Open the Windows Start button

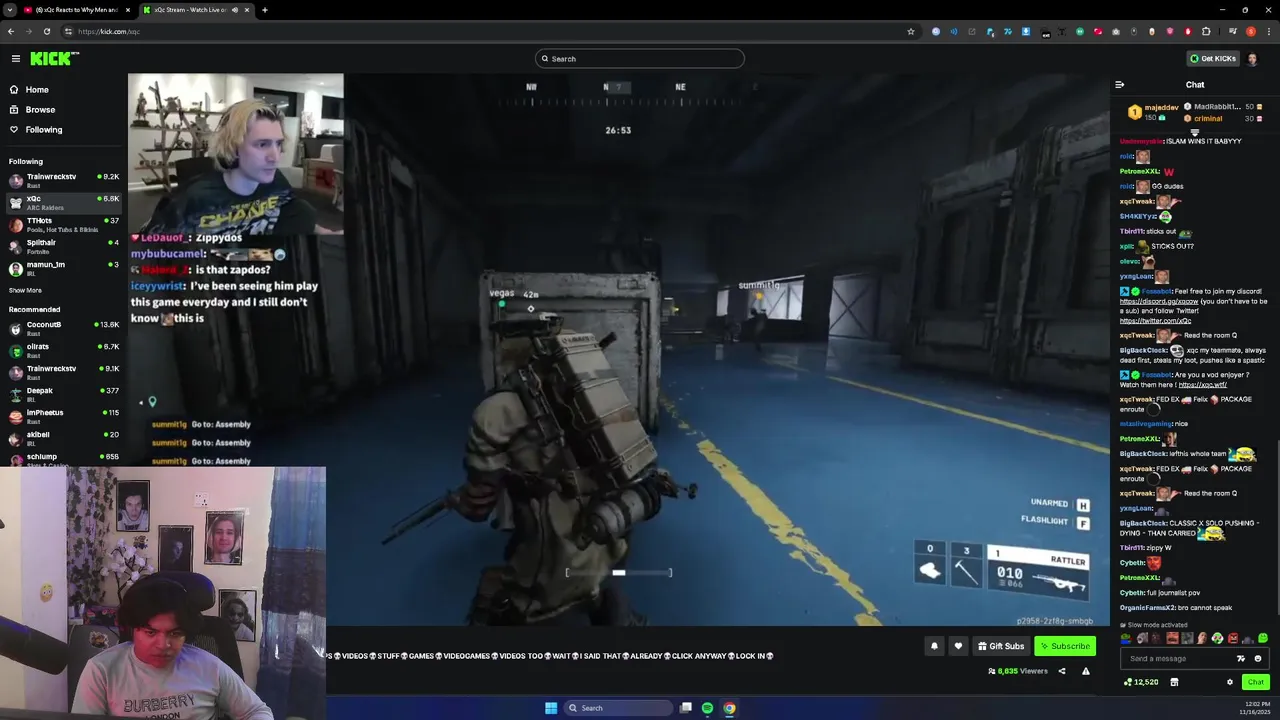551,708
